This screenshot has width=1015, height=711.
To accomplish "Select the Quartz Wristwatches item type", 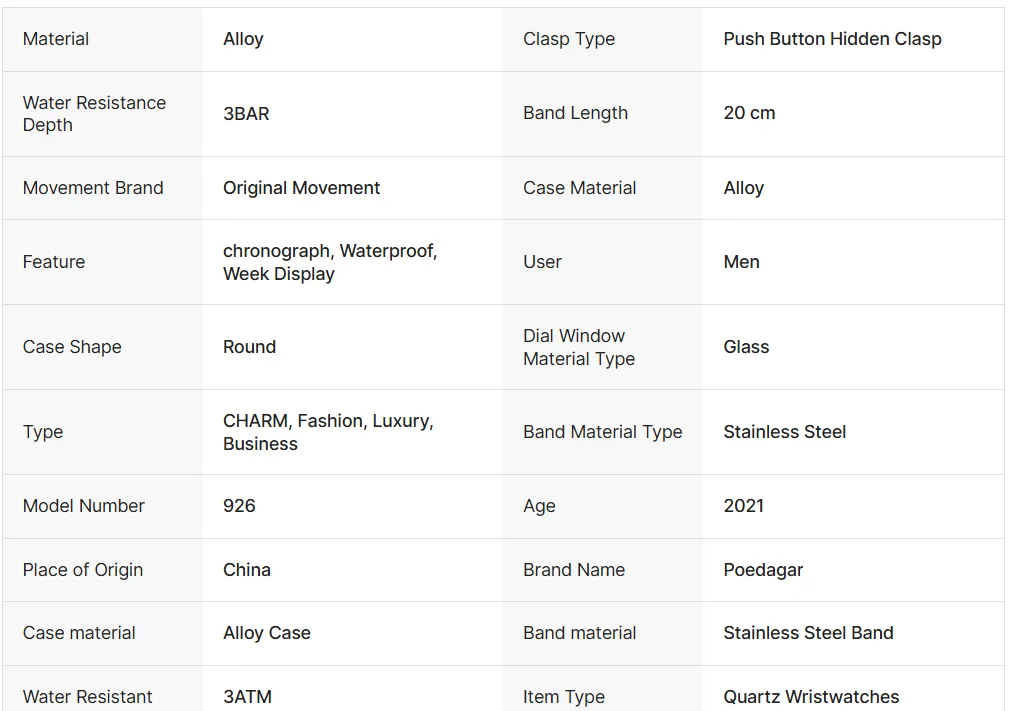I will [811, 697].
